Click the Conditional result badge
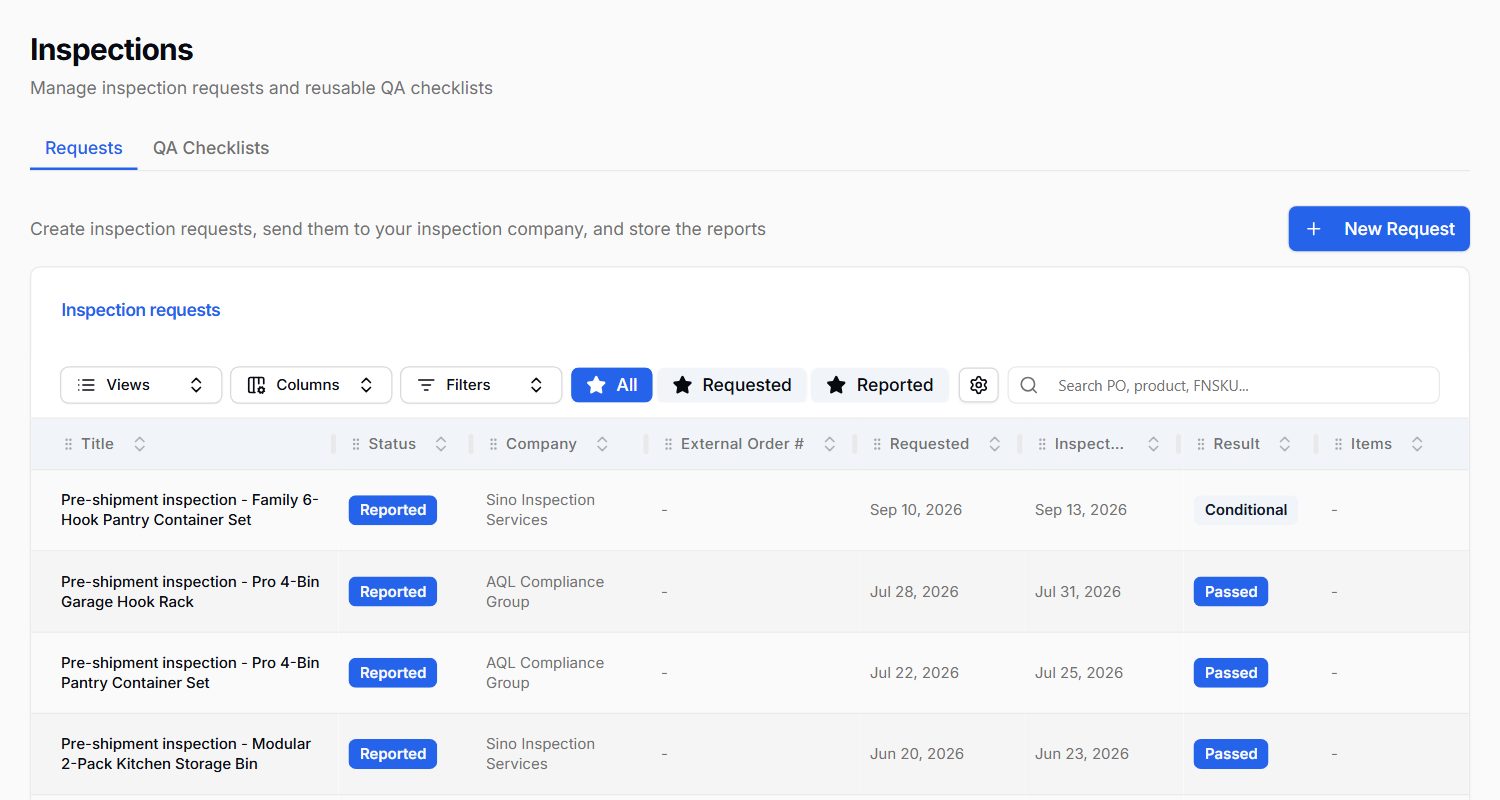This screenshot has height=800, width=1500. (1246, 510)
